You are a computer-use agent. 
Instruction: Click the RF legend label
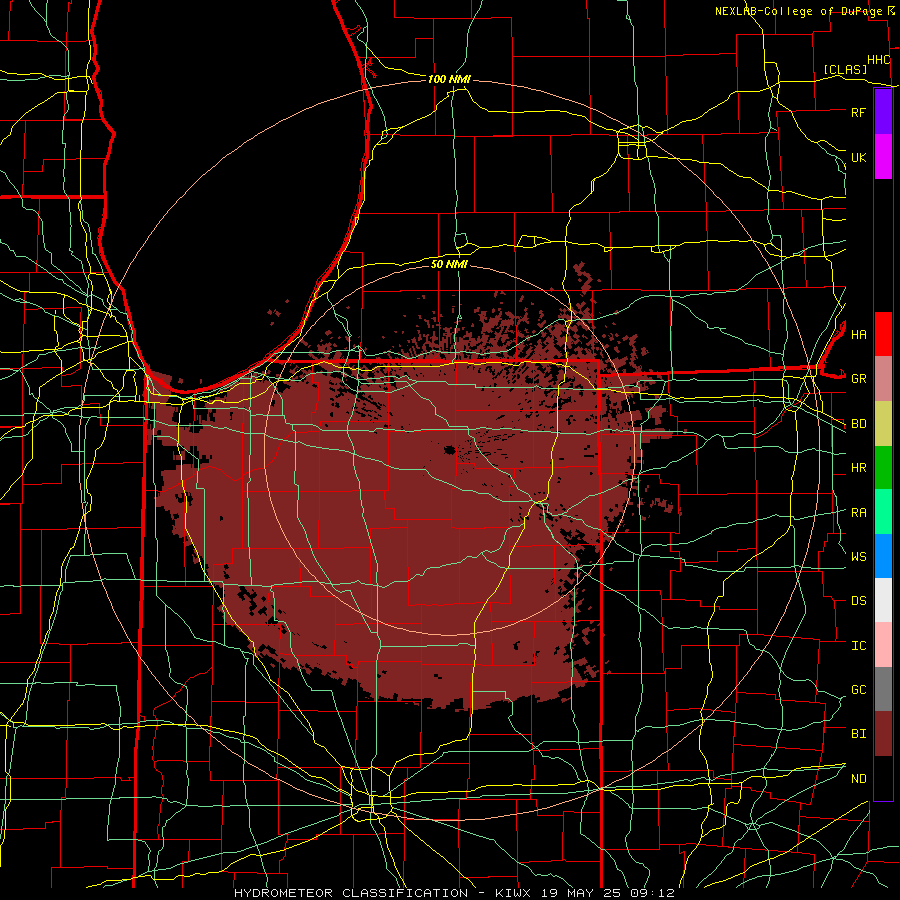[x=858, y=112]
